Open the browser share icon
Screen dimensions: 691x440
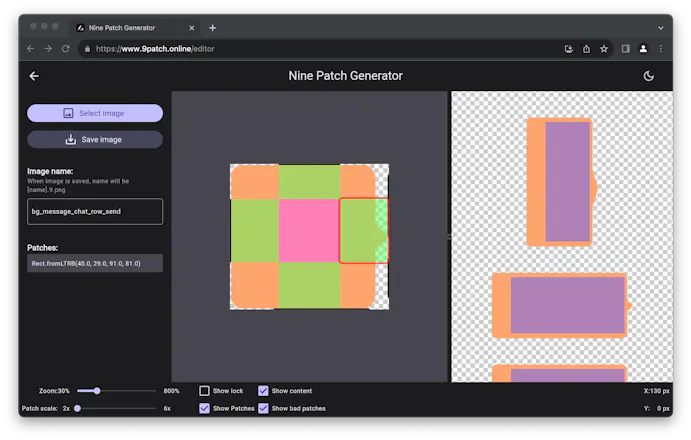(x=586, y=49)
